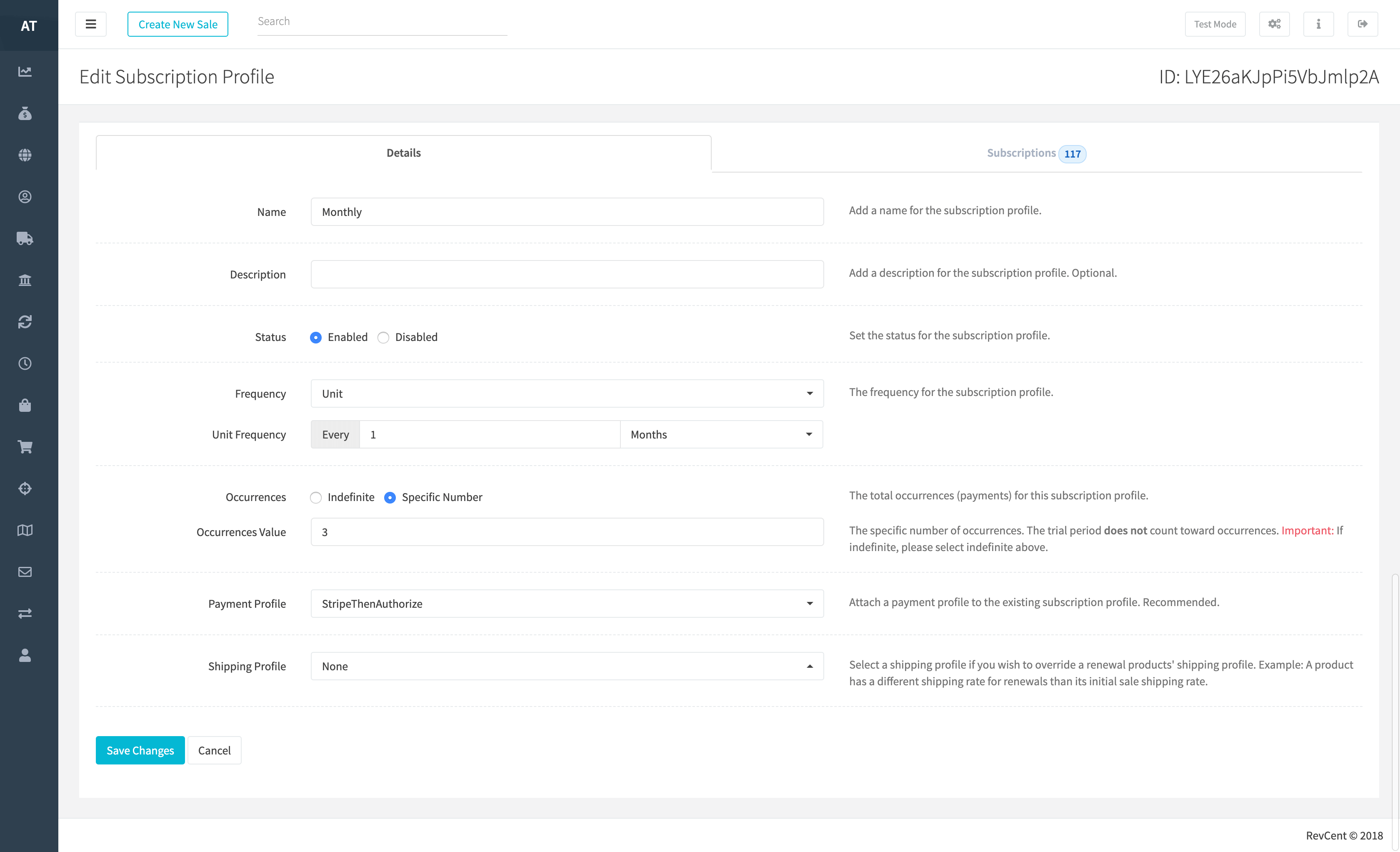Click the Save Changes button
This screenshot has height=852, width=1400.
[x=140, y=750]
